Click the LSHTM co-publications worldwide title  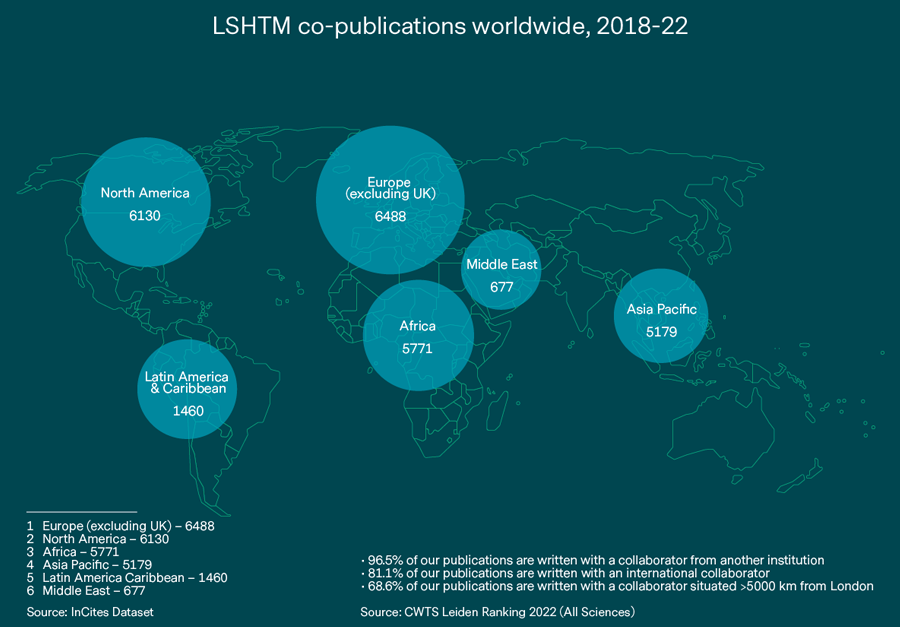pyautogui.click(x=450, y=27)
